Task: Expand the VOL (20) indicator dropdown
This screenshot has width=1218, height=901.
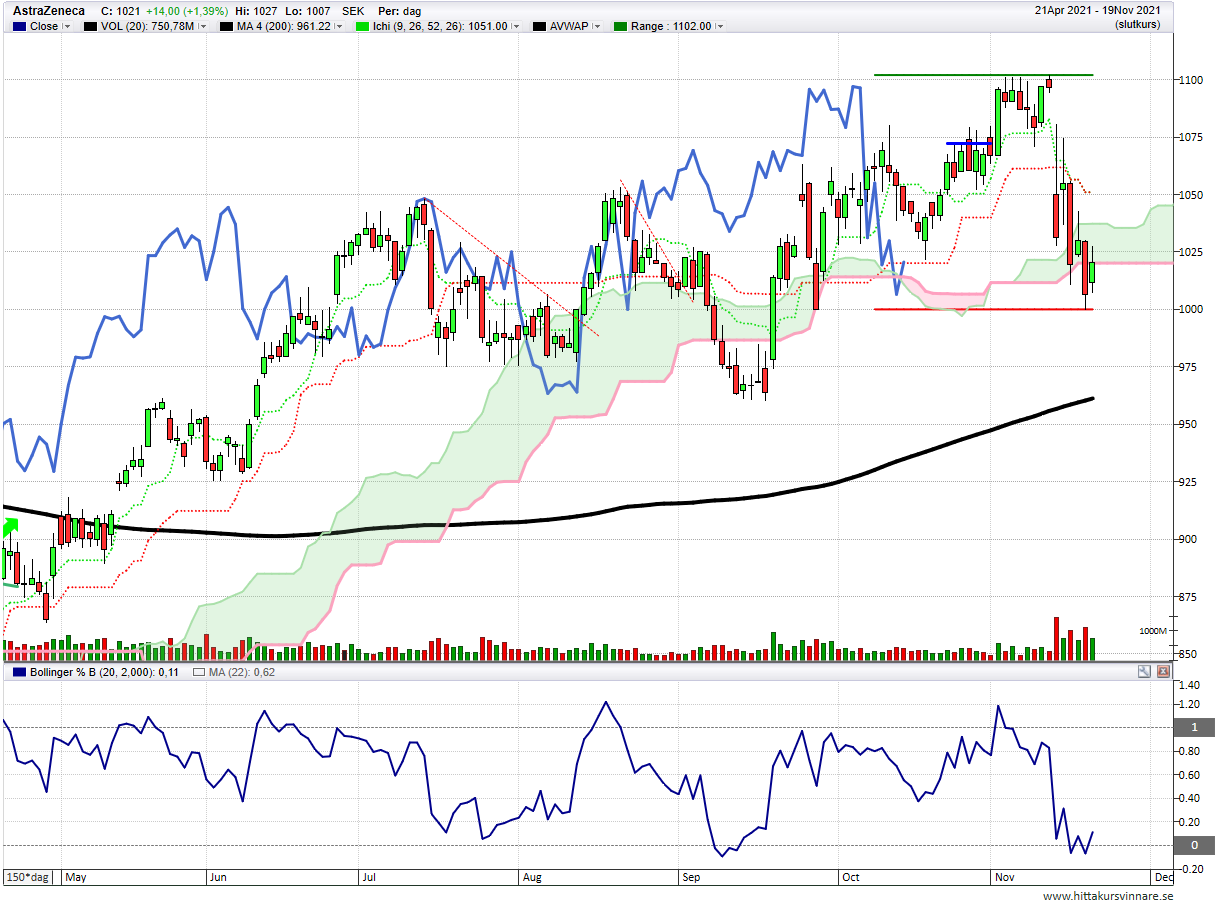Action: coord(202,26)
